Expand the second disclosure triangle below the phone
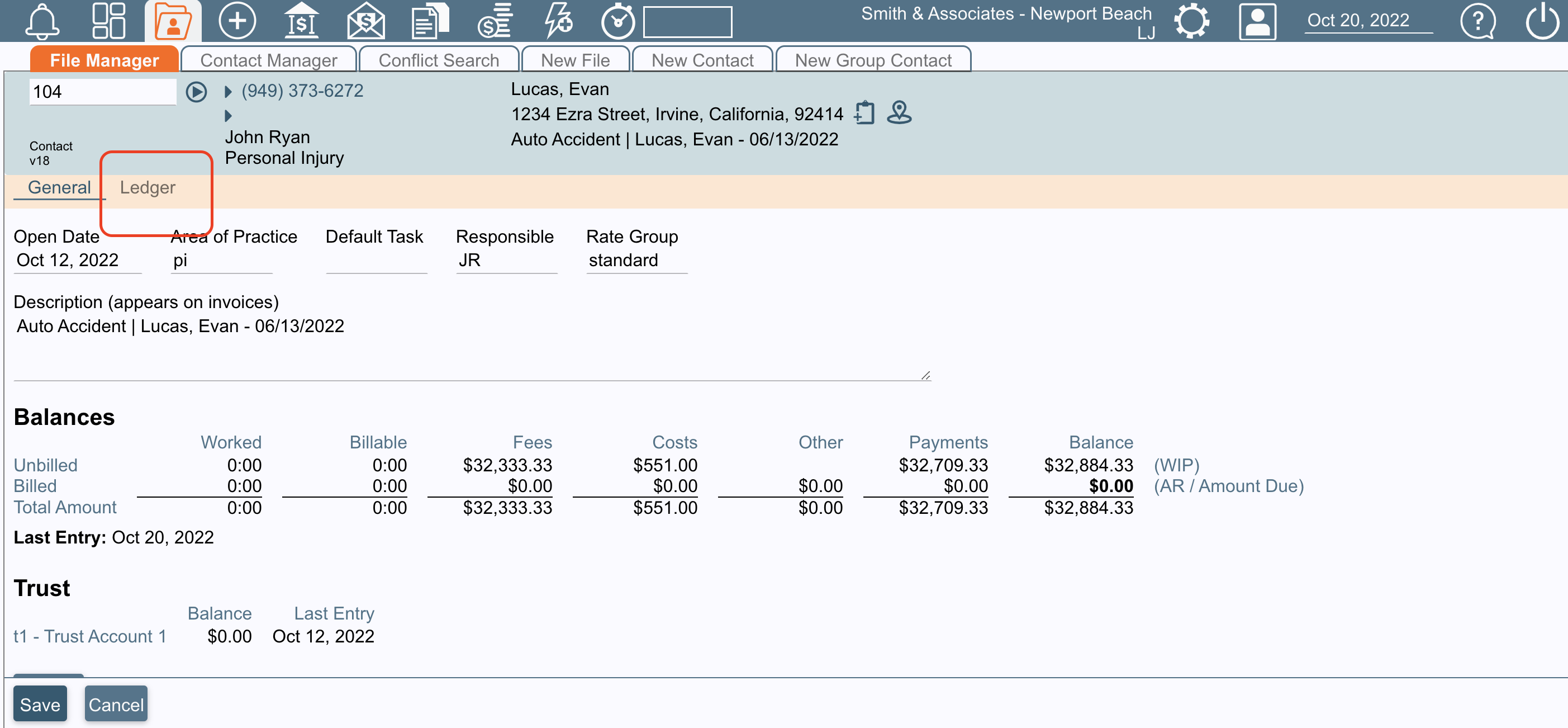 tap(228, 116)
